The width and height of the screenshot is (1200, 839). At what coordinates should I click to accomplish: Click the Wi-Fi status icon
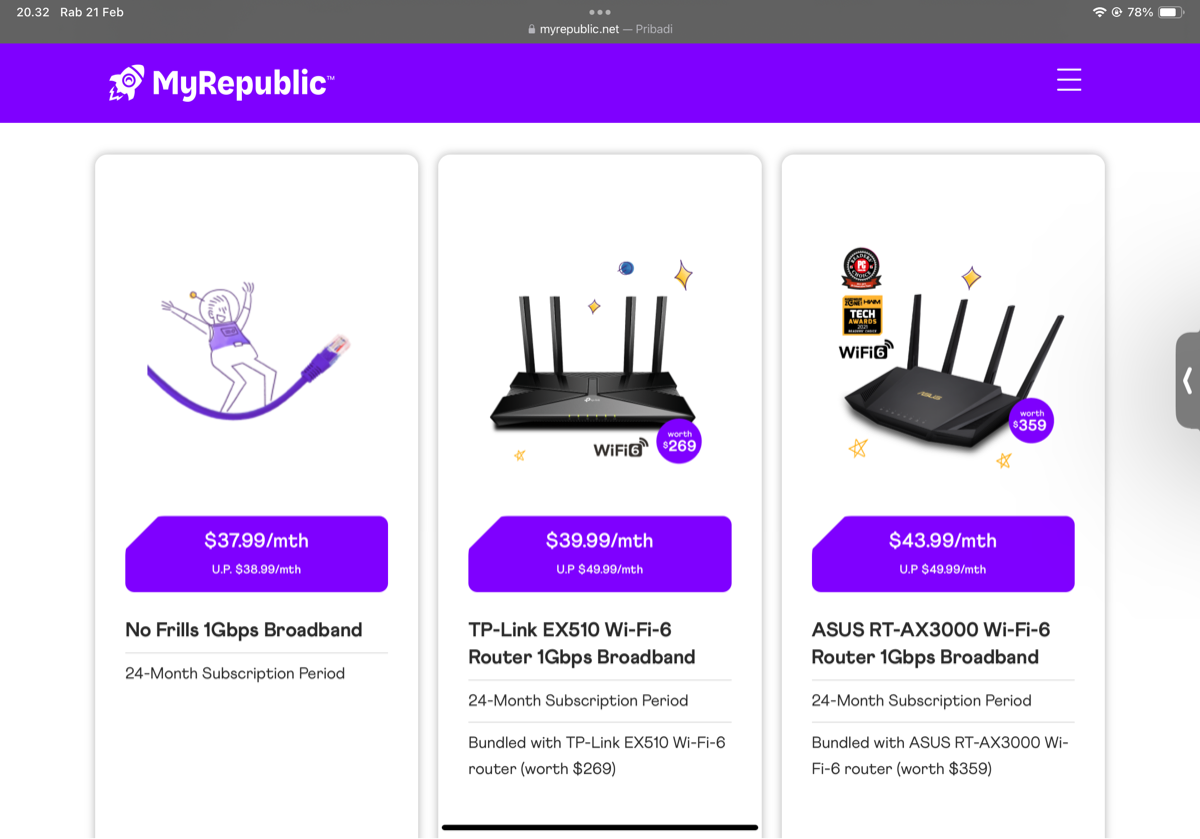click(x=1100, y=12)
